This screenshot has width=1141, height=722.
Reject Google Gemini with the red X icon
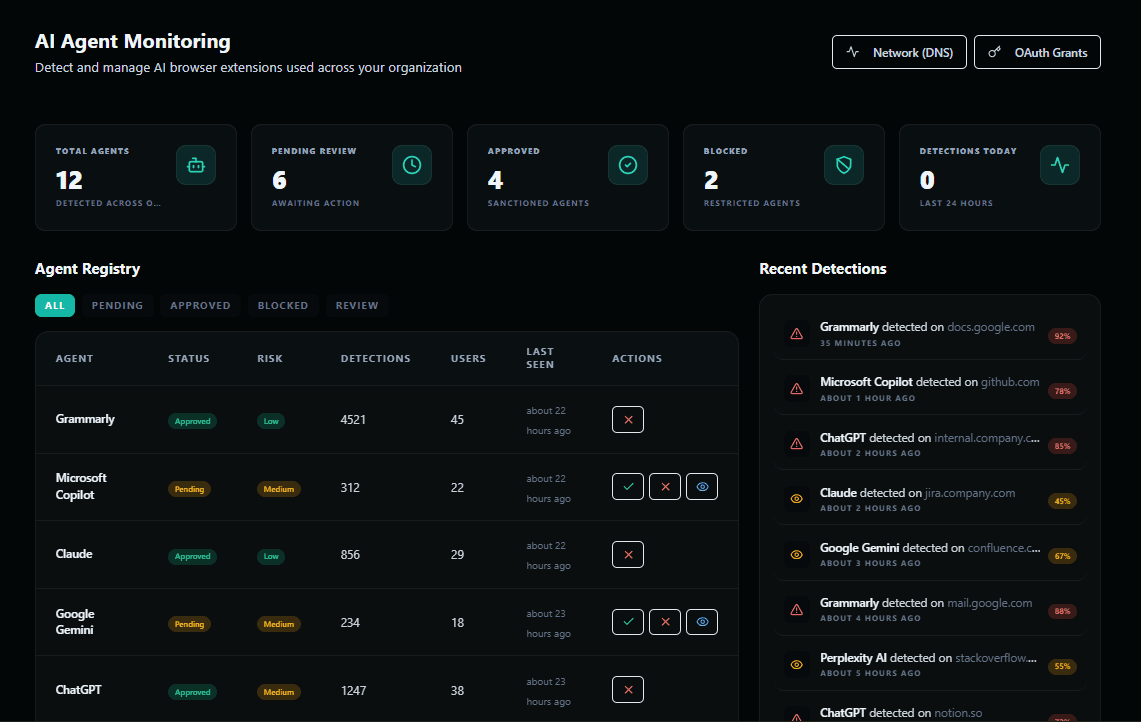pos(665,621)
